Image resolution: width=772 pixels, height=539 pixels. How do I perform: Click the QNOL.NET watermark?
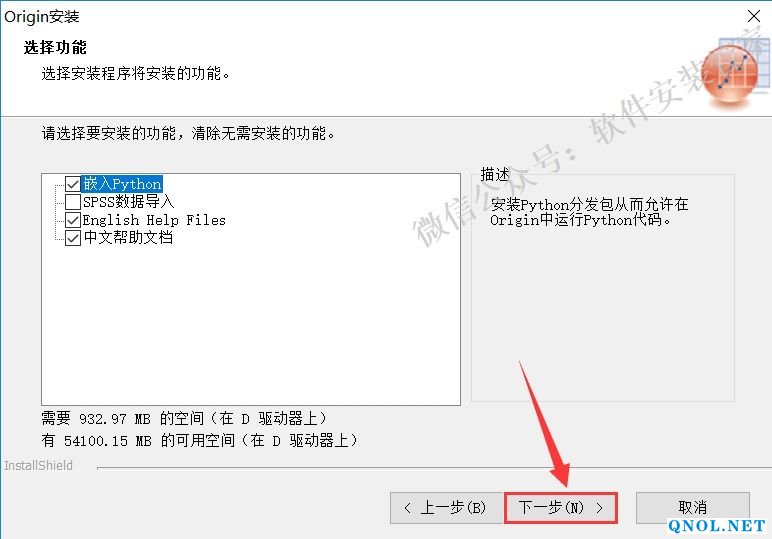[x=717, y=526]
